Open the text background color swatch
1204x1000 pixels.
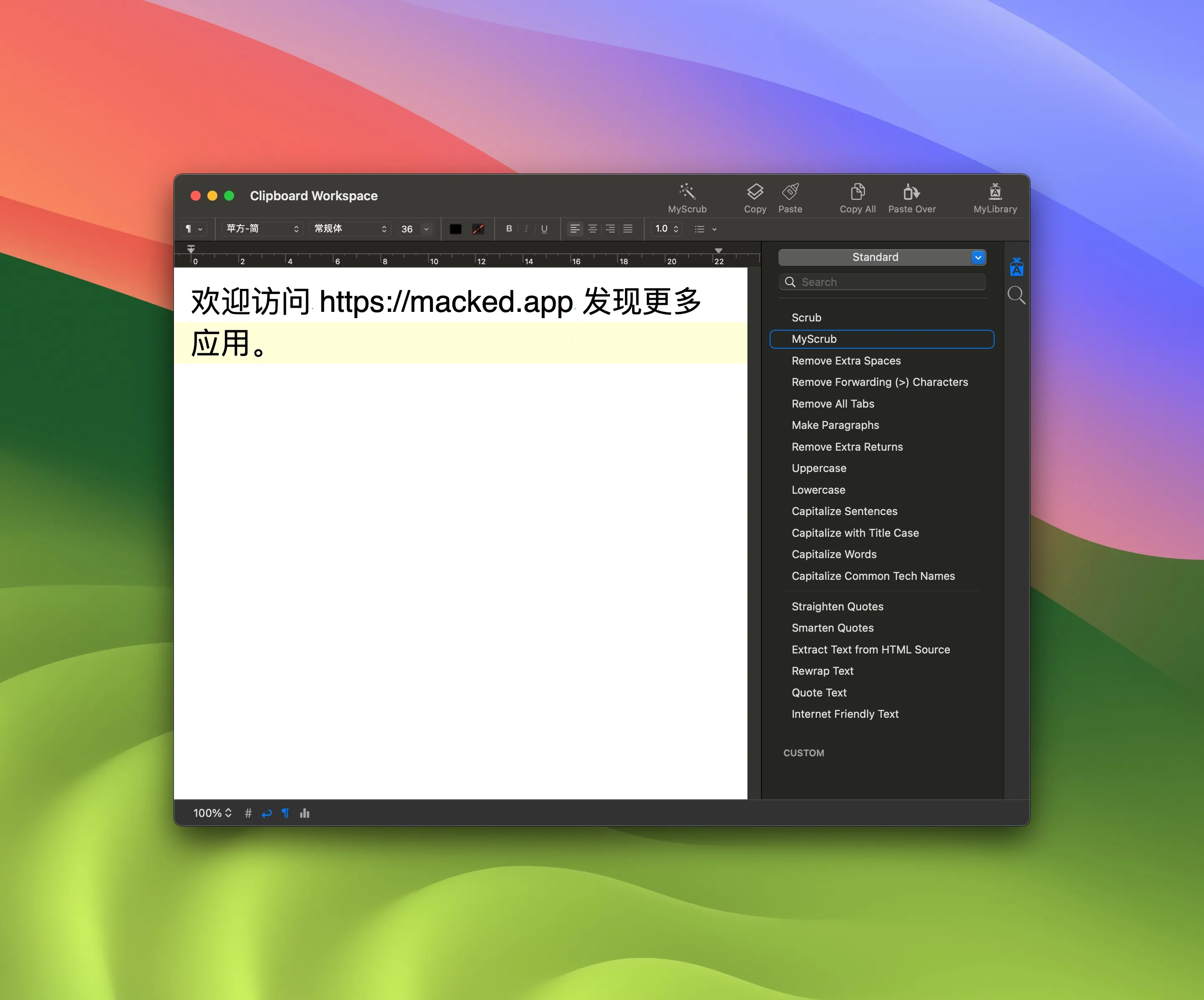[478, 229]
